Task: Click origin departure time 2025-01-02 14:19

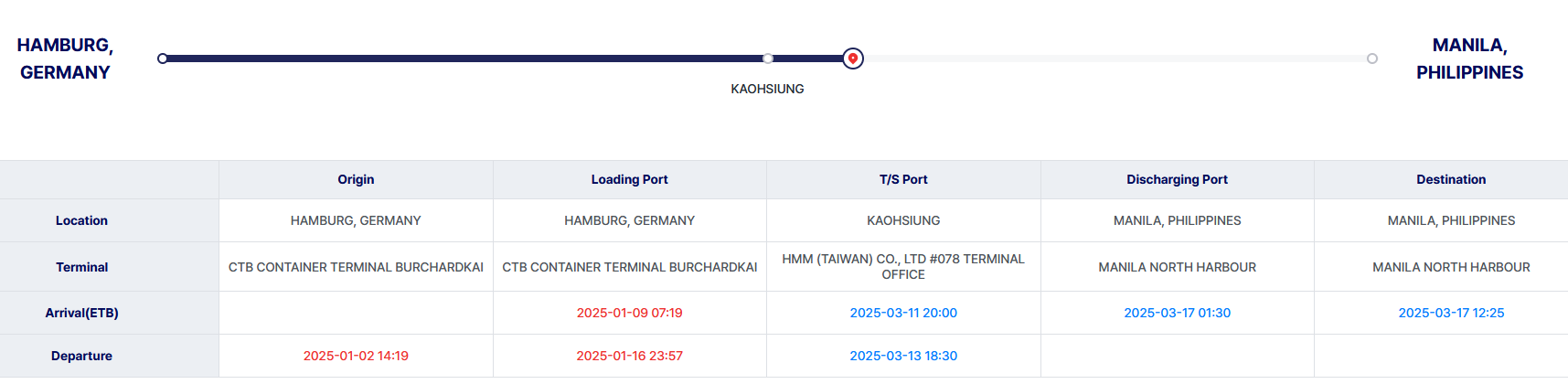Action: [356, 356]
